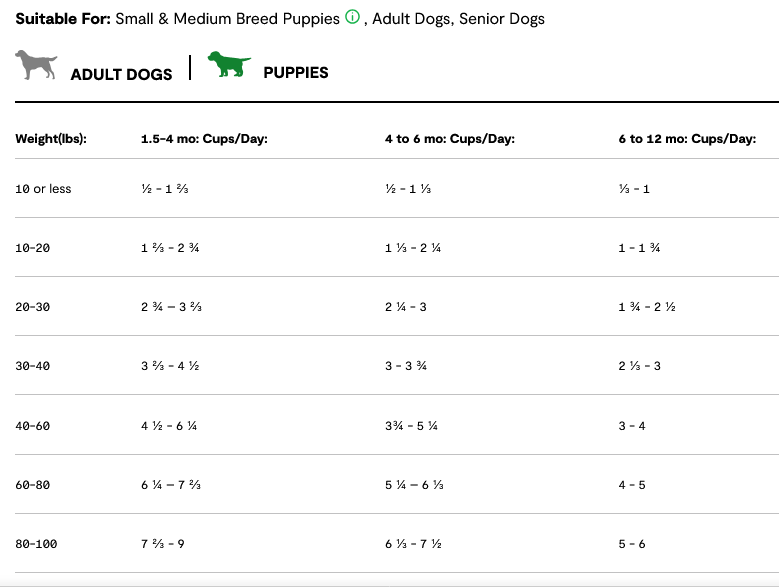Screen dimensions: 779x588
Task: Switch to the ADULT DOGS tab
Action: [x=121, y=74]
